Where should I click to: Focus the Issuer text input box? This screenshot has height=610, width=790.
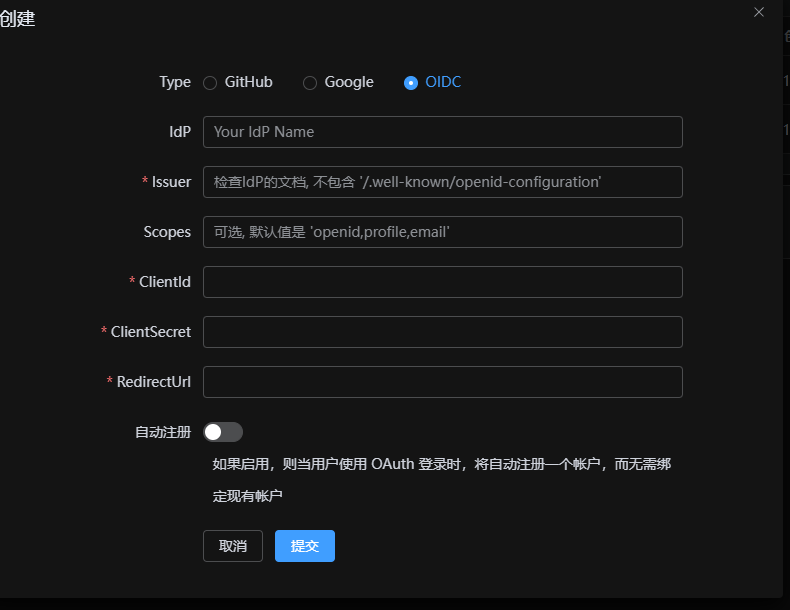442,182
